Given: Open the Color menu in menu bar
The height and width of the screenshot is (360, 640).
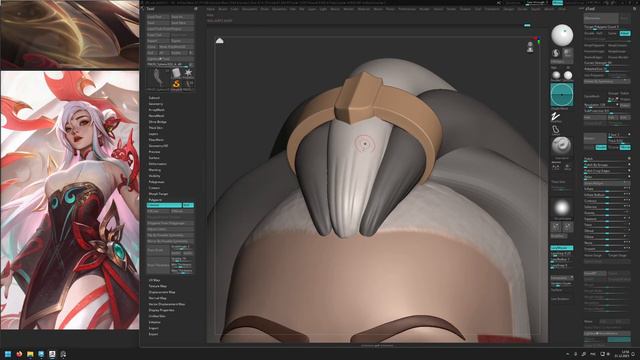Looking at the screenshot, I should point(235,9).
